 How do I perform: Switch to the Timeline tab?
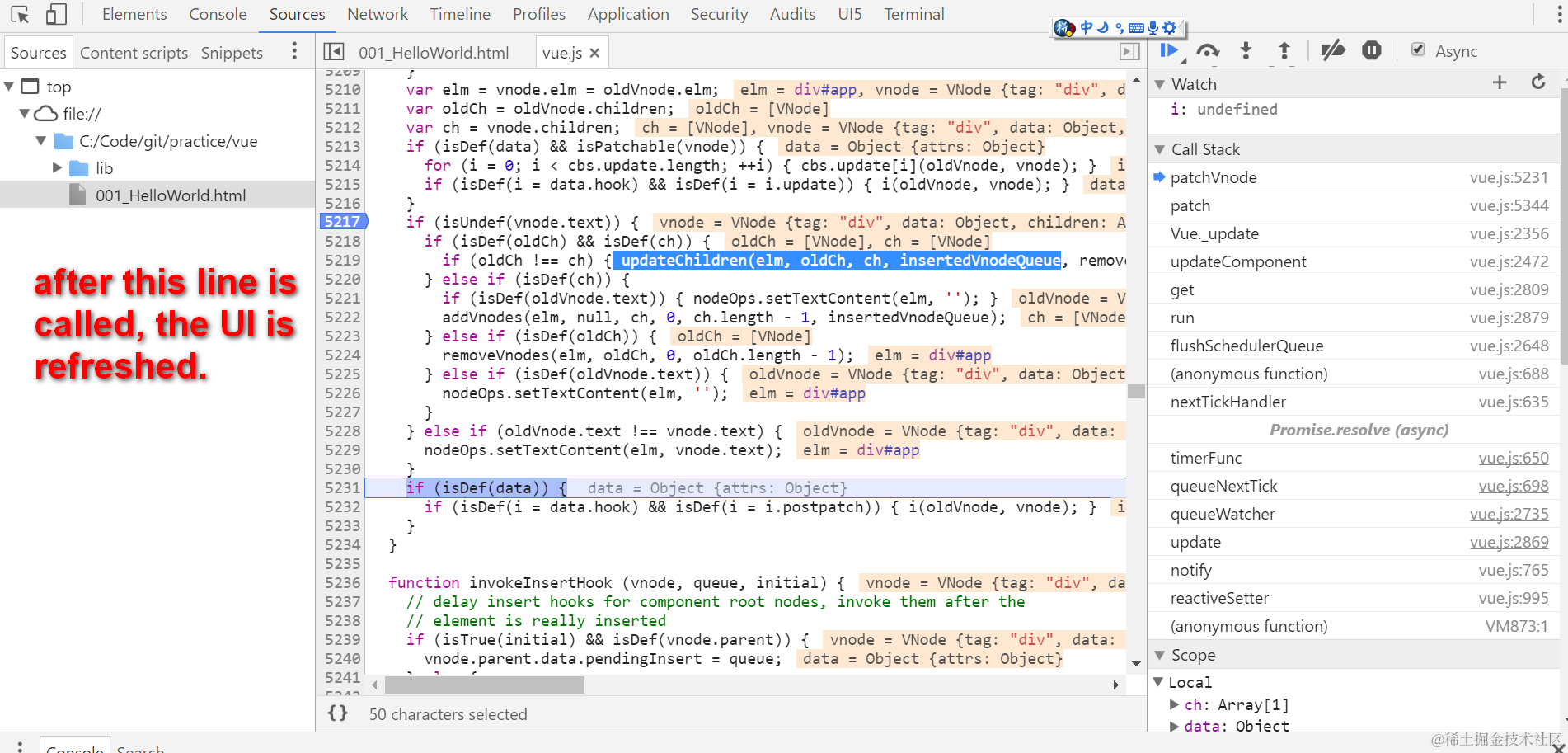[460, 14]
